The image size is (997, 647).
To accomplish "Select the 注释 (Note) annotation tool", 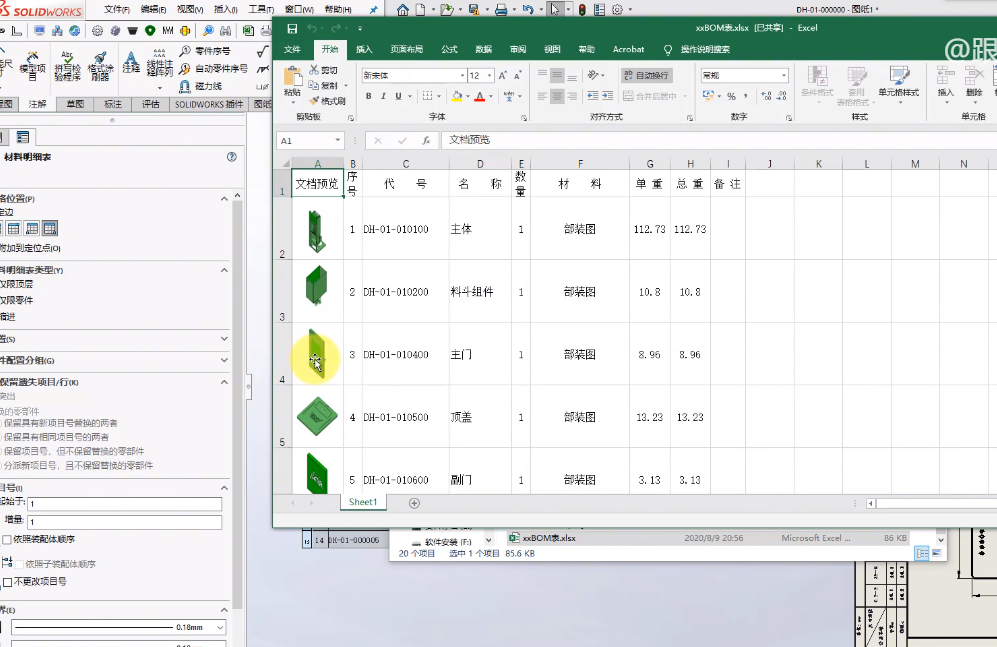I will coord(131,60).
